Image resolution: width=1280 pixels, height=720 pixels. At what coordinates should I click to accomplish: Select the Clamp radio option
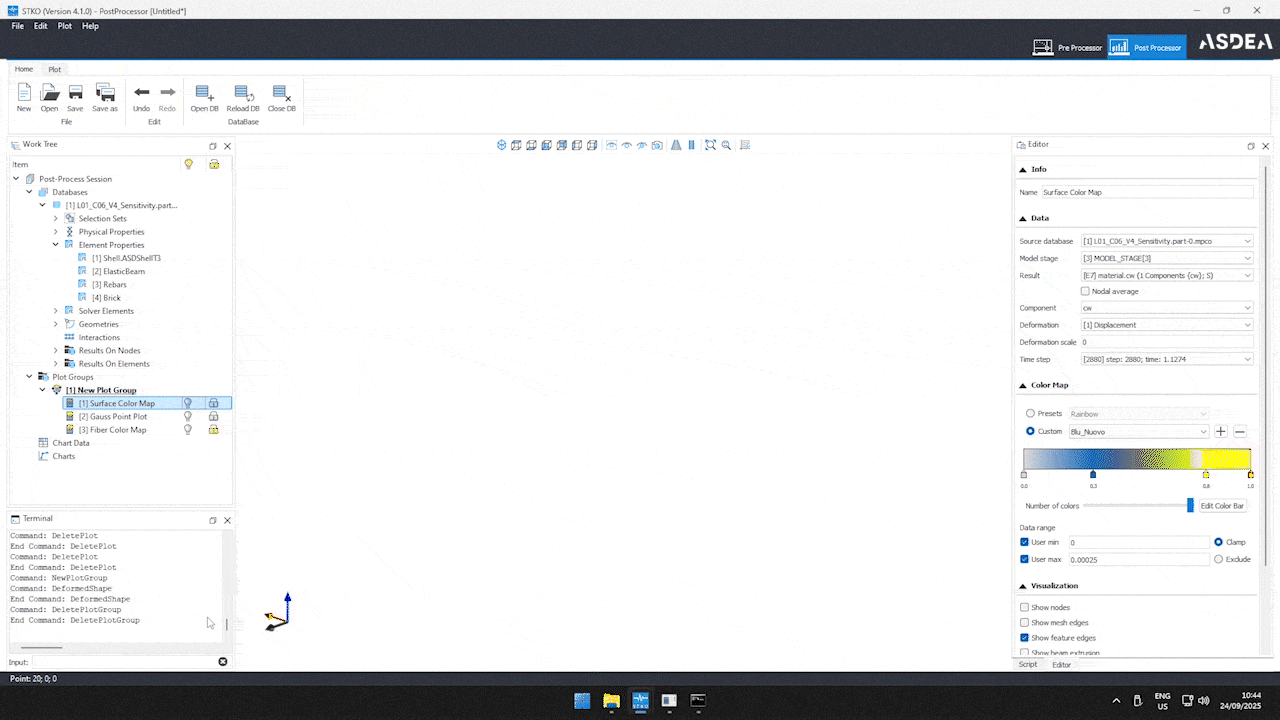1219,542
